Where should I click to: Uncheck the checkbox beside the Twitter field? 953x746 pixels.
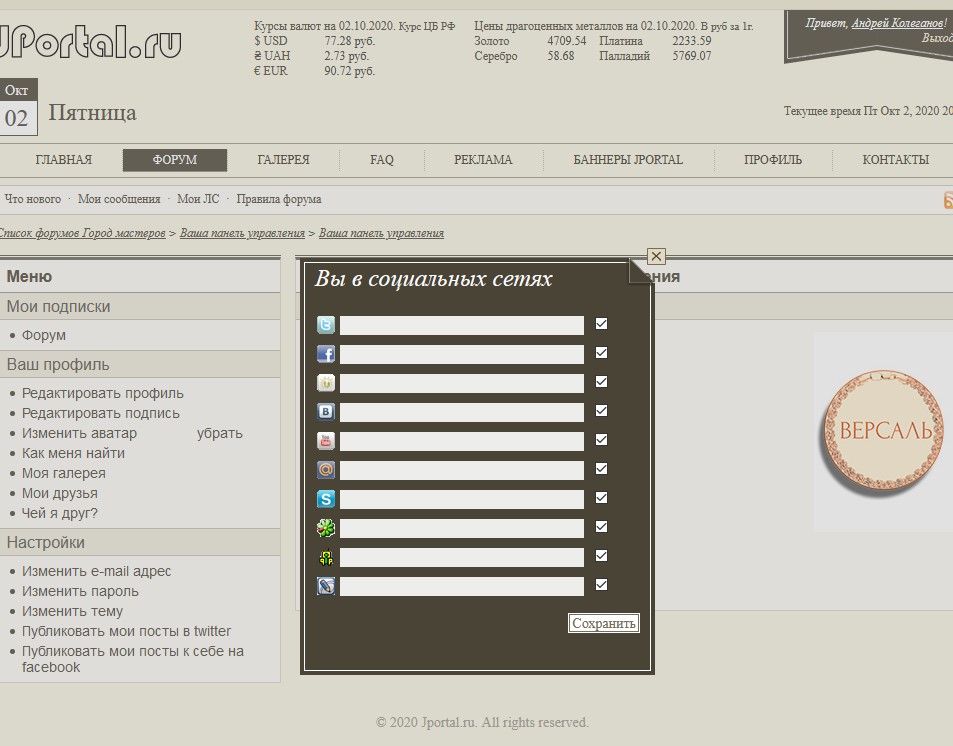[x=601, y=324]
